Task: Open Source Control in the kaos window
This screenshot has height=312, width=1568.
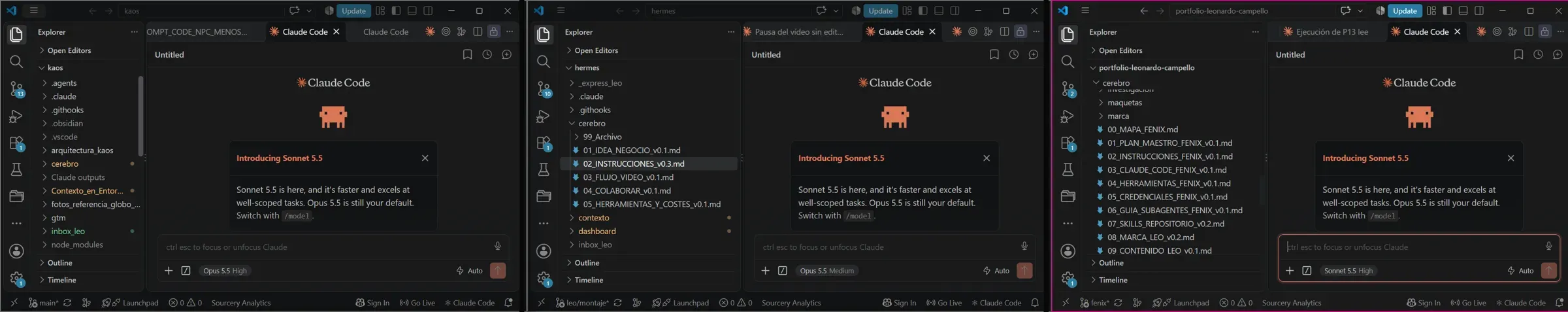Action: pos(16,88)
